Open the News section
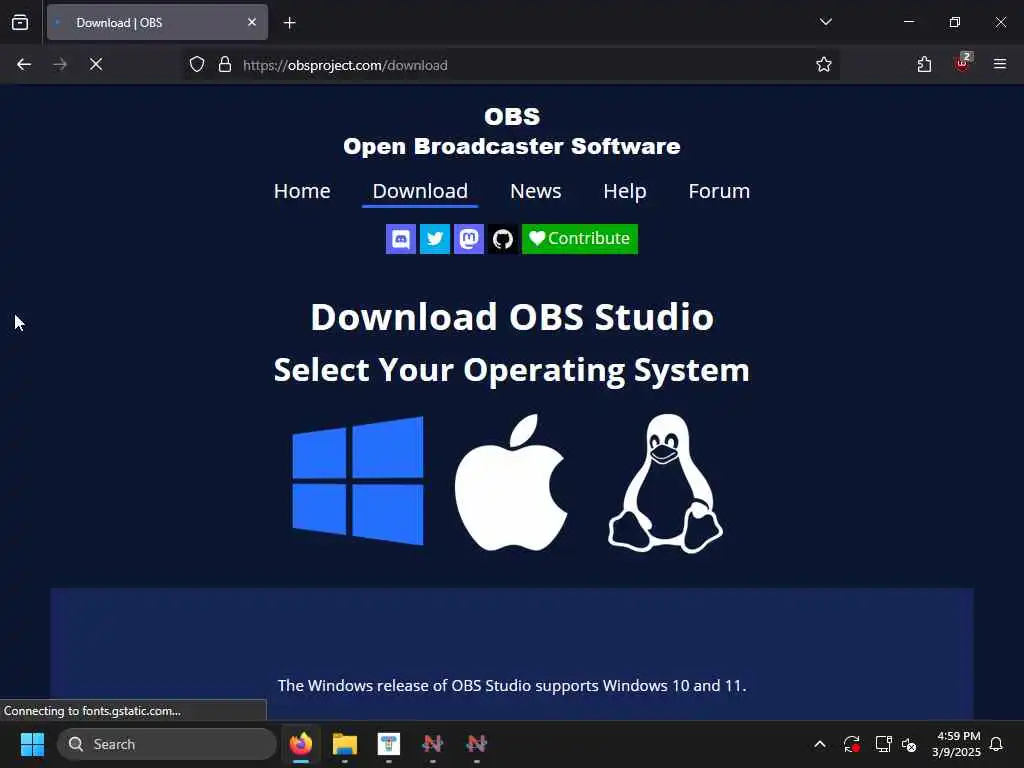1024x768 pixels. click(x=536, y=191)
